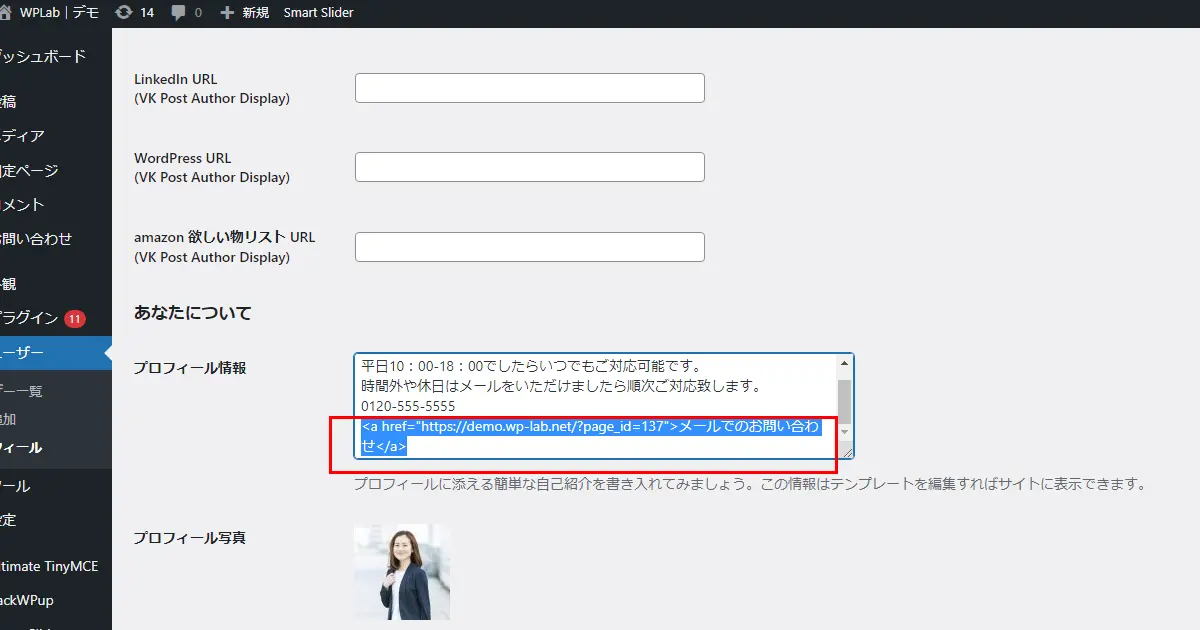This screenshot has height=630, width=1200.
Task: Open the メディア menu item
Action: 30,135
